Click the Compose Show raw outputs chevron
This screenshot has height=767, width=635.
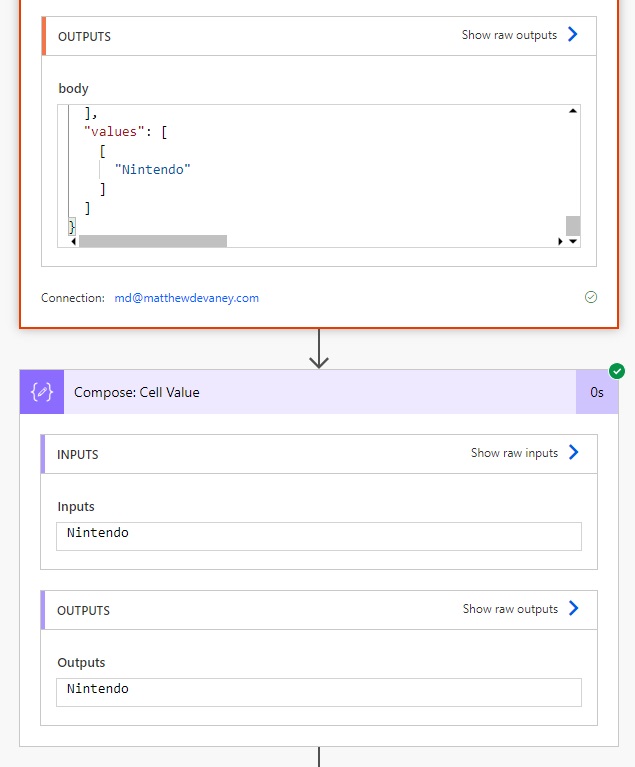(574, 608)
